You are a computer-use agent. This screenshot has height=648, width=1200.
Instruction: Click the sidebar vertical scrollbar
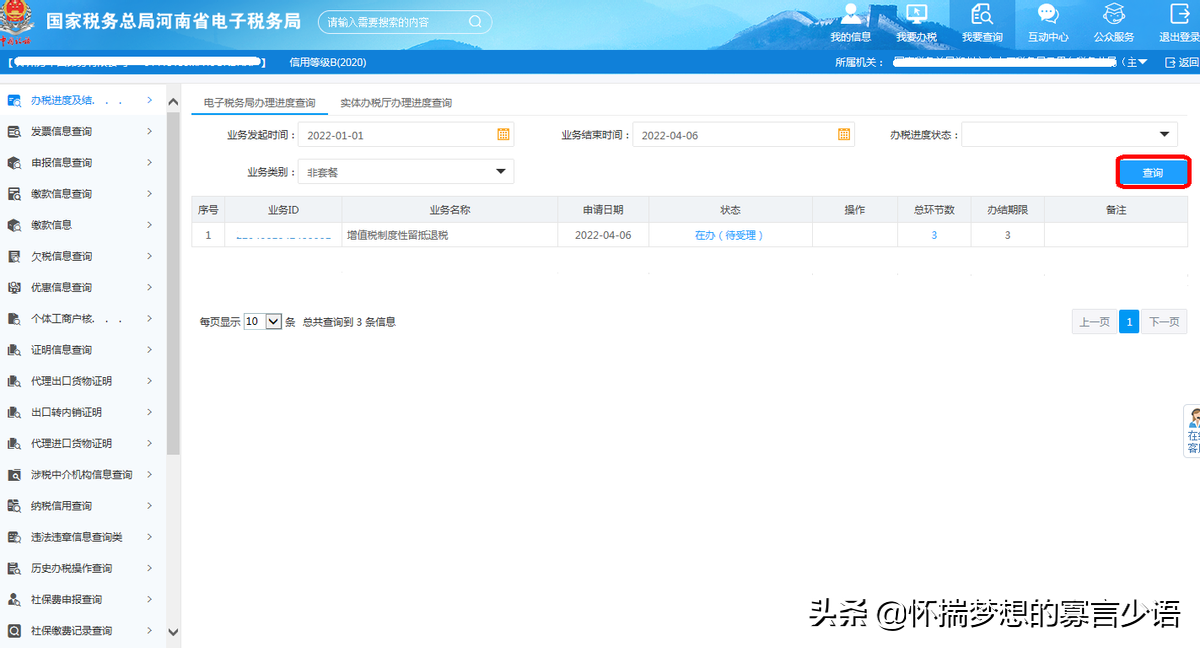click(x=173, y=300)
